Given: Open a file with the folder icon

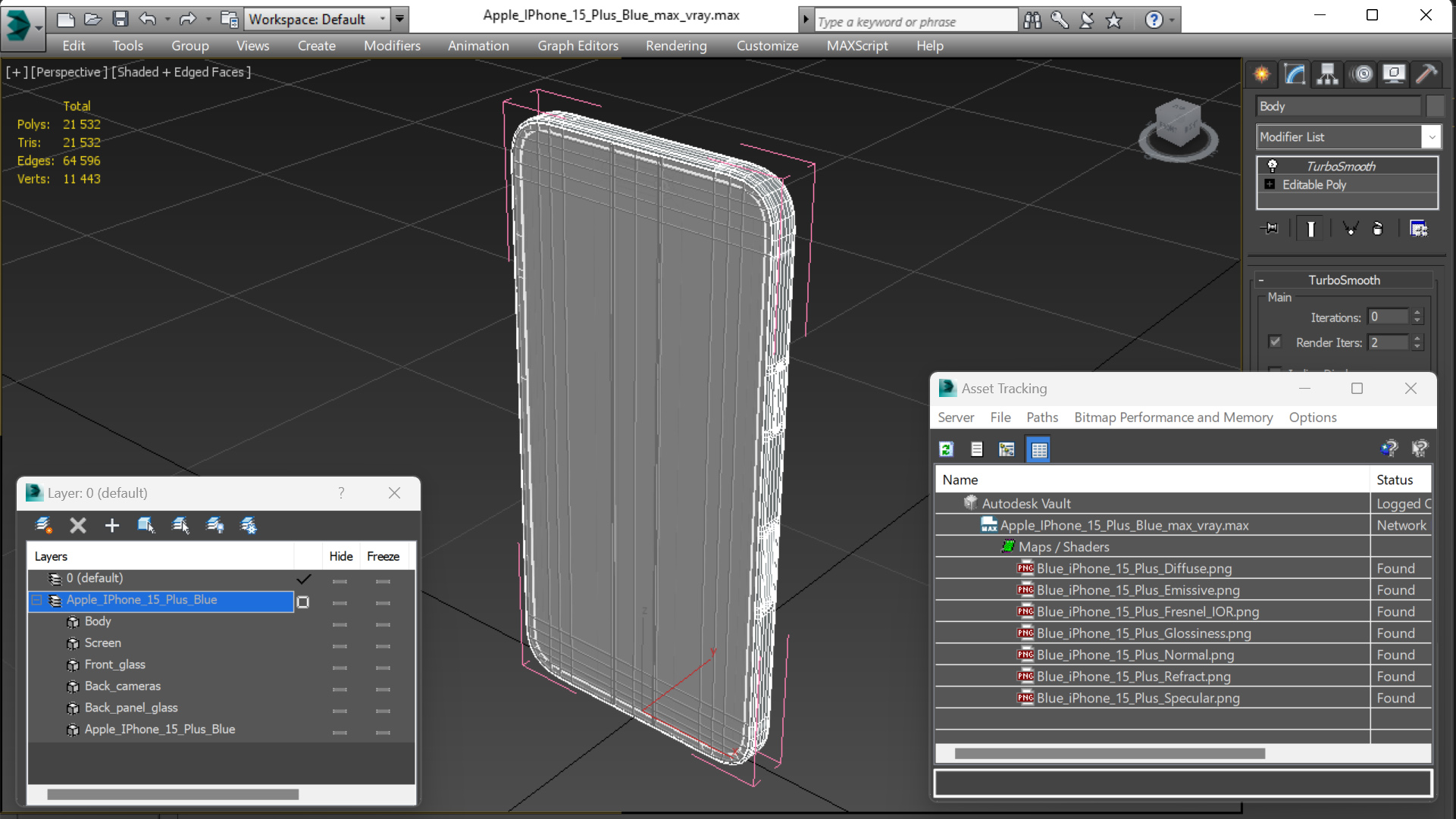Looking at the screenshot, I should point(93,19).
